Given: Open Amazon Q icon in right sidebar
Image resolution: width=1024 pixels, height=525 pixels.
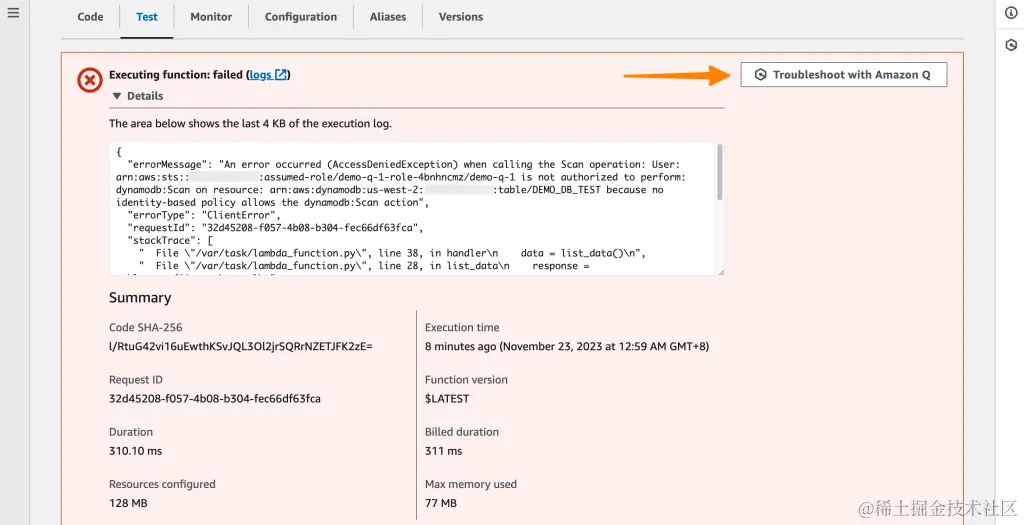Looking at the screenshot, I should (x=1011, y=45).
